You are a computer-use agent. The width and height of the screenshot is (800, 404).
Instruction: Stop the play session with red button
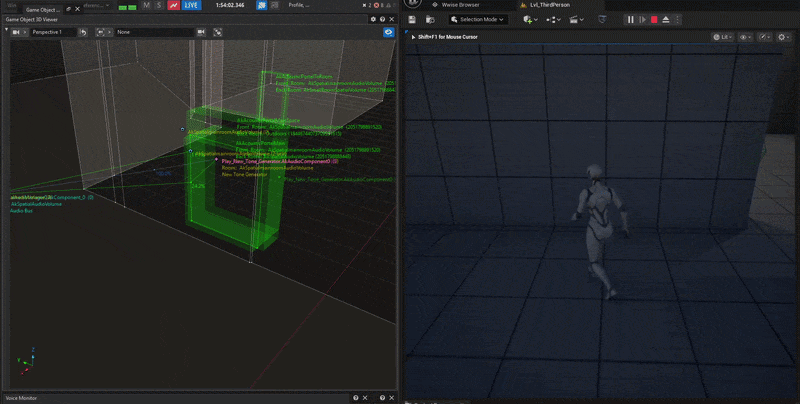tap(654, 19)
